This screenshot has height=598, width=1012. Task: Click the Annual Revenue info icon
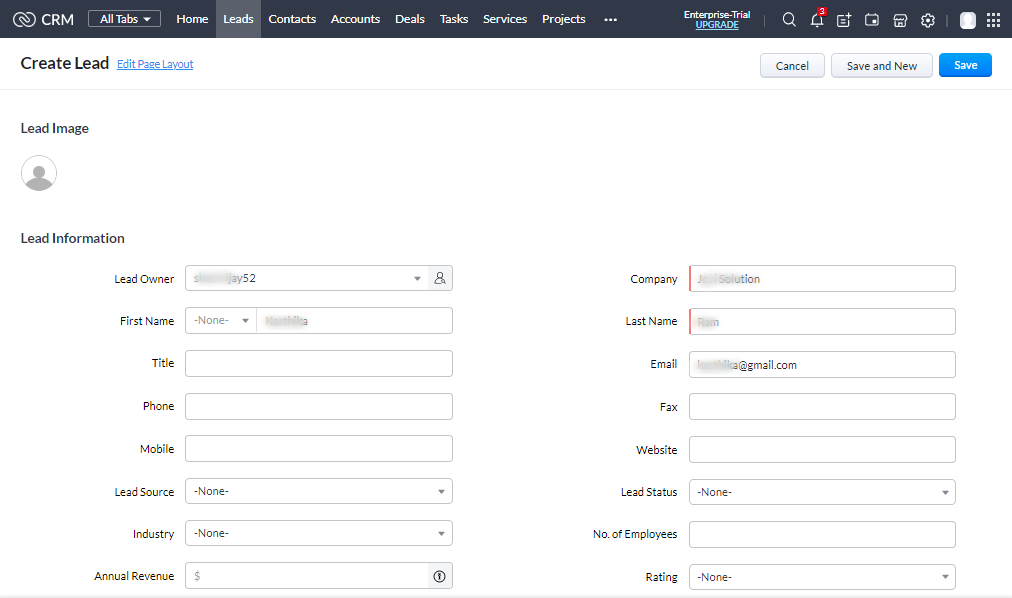[x=440, y=576]
